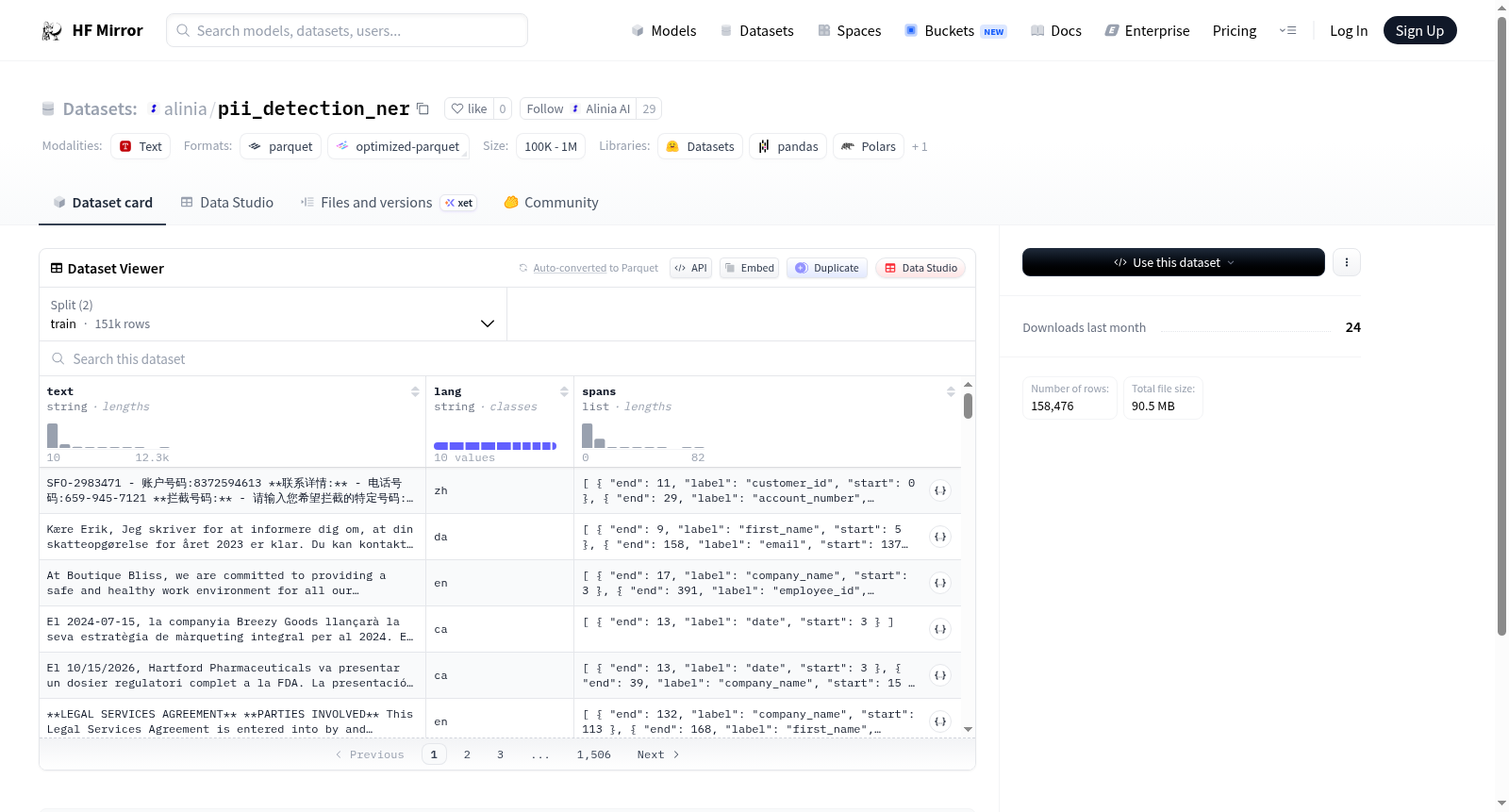Click the lang classes distribution bar
1509x812 pixels.
(x=495, y=446)
